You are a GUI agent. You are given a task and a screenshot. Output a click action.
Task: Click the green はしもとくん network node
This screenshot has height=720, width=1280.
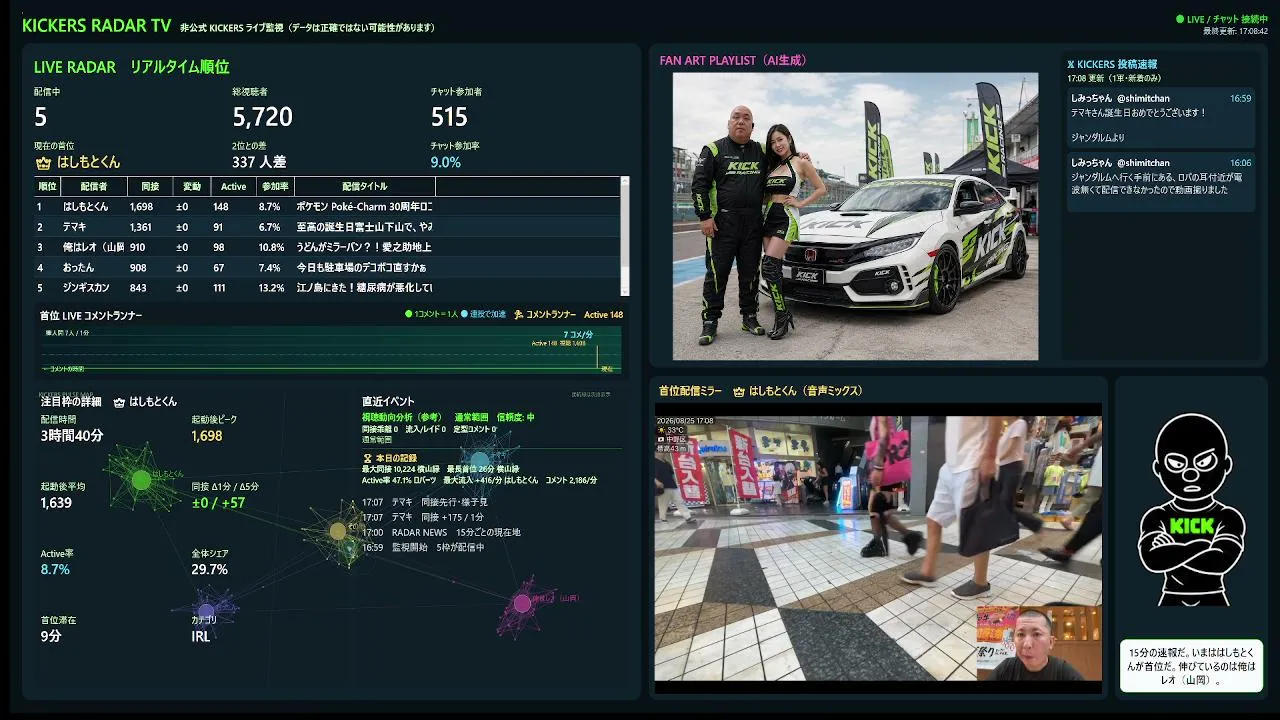point(141,480)
